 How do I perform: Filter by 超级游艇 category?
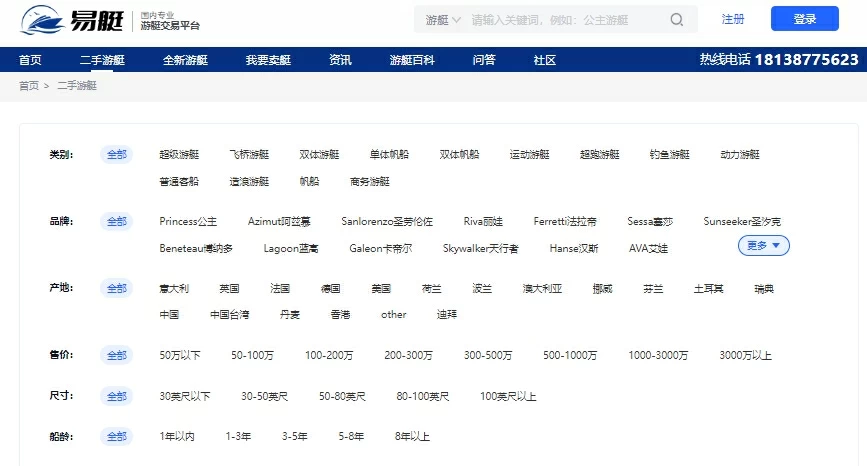[x=179, y=154]
